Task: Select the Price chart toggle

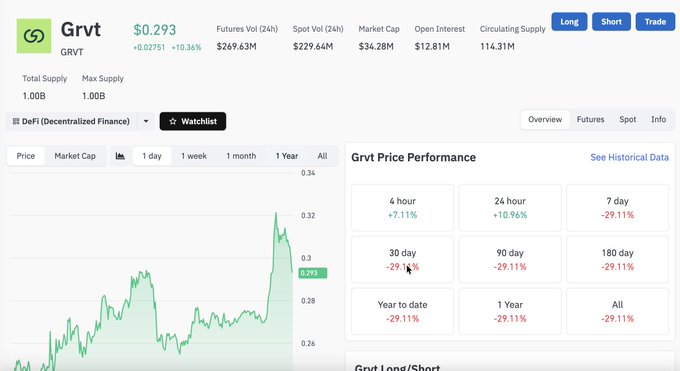Action: click(x=26, y=156)
